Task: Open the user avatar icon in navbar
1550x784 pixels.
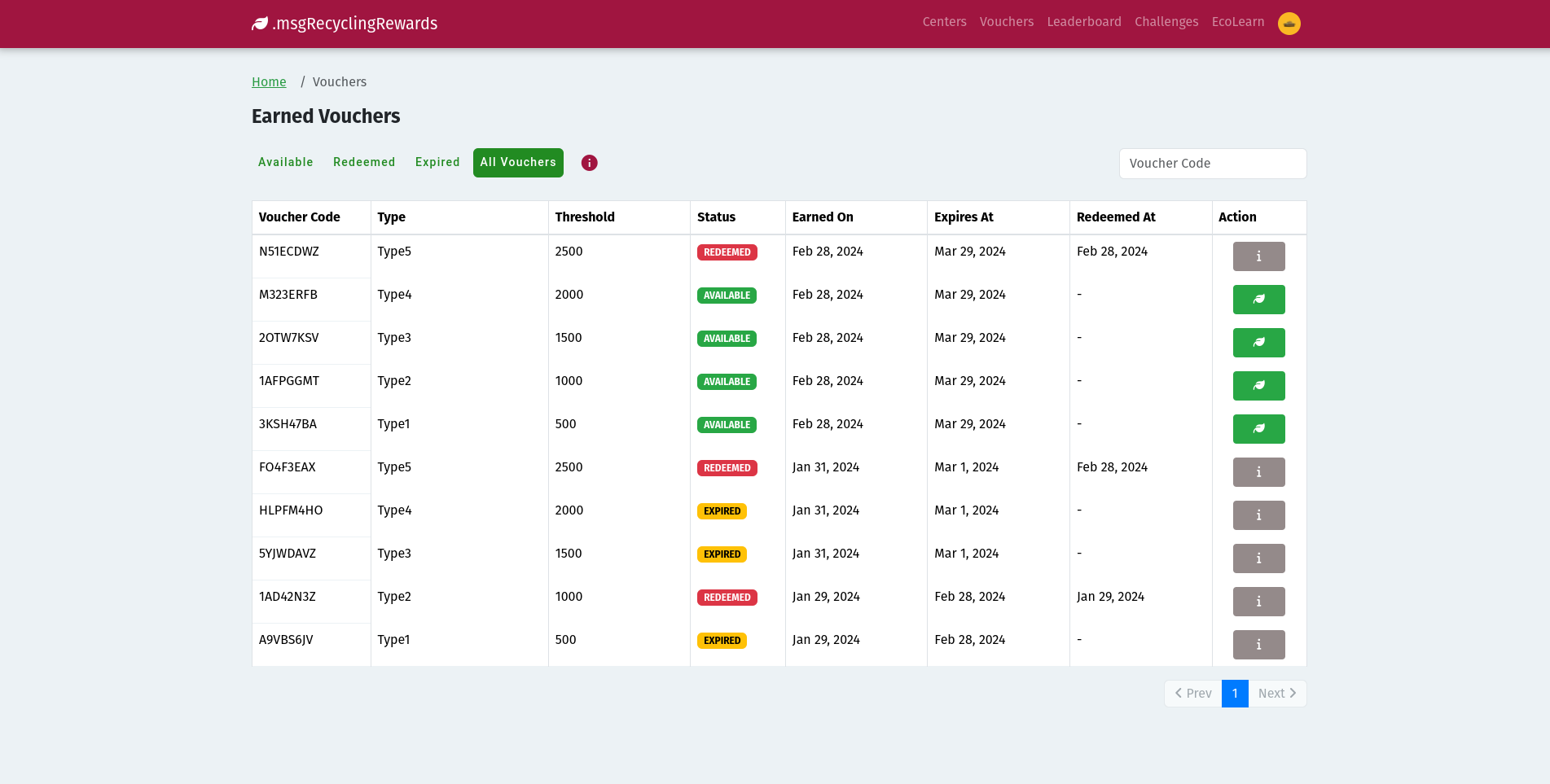Action: 1289,24
